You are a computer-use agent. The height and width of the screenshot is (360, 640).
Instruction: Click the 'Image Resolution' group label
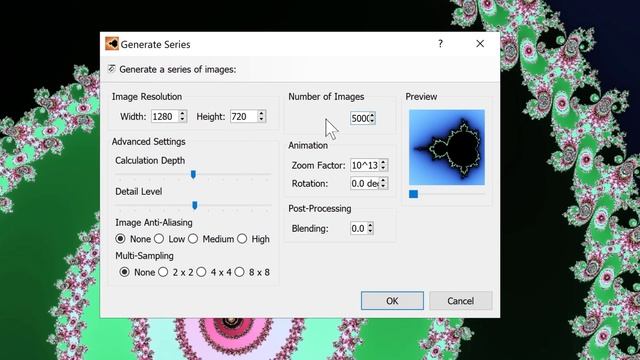147,97
